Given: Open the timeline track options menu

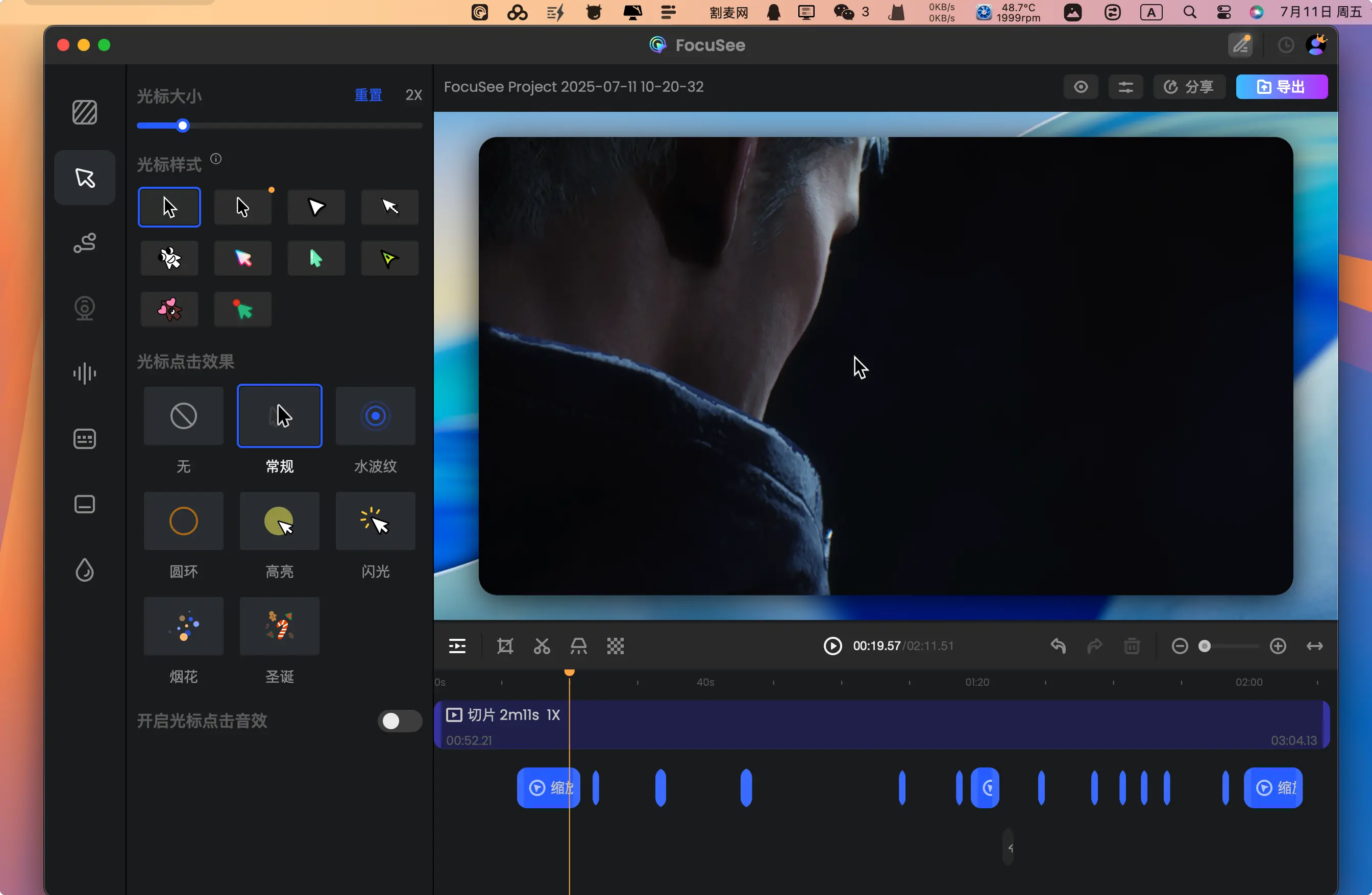Looking at the screenshot, I should coord(457,646).
